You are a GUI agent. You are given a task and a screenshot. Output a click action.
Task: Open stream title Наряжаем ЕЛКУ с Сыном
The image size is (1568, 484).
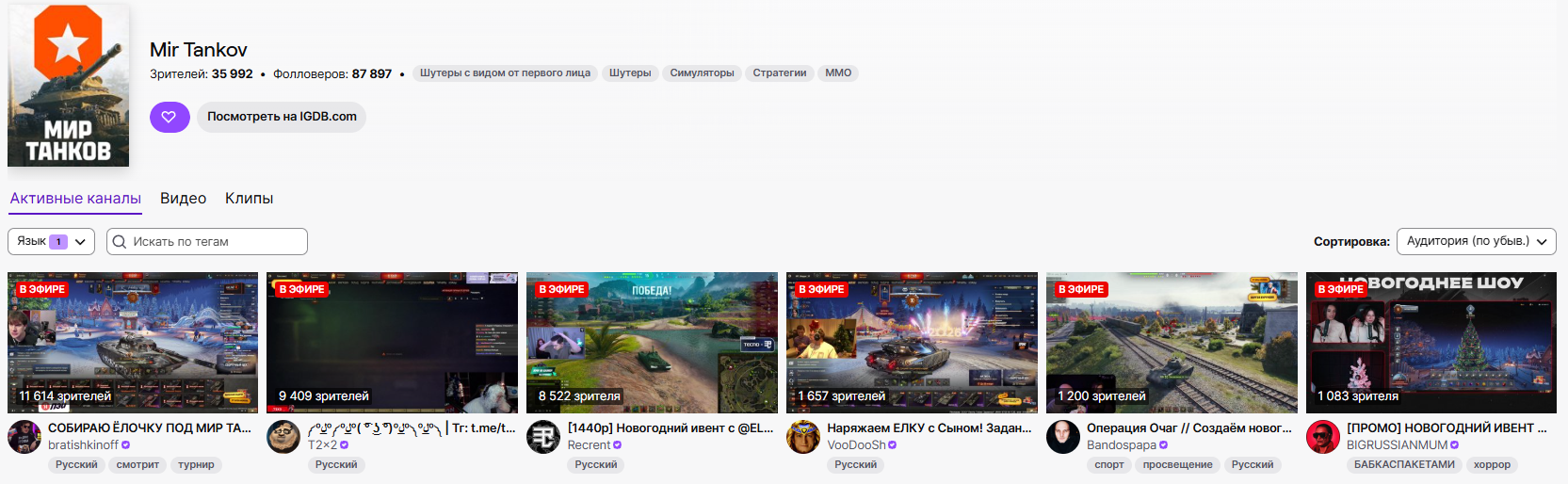pos(929,428)
